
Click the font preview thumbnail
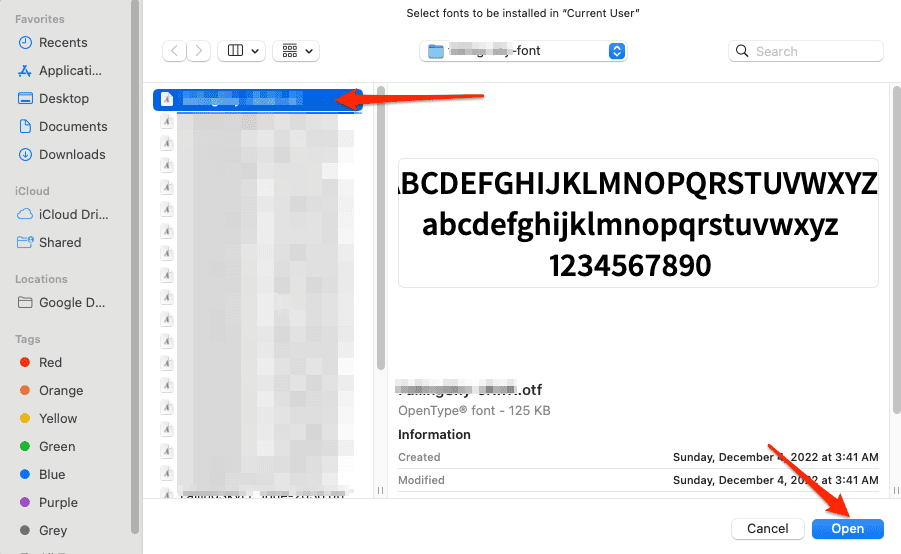click(x=638, y=223)
